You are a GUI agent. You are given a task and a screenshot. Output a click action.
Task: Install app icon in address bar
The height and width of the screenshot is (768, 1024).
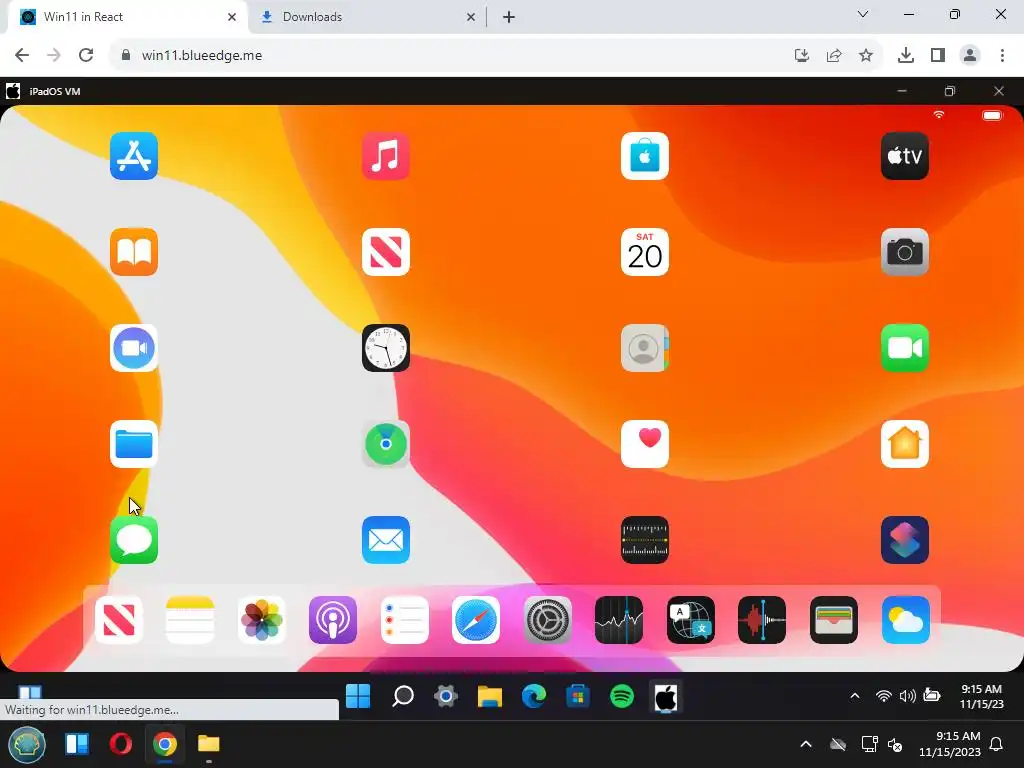pos(802,55)
